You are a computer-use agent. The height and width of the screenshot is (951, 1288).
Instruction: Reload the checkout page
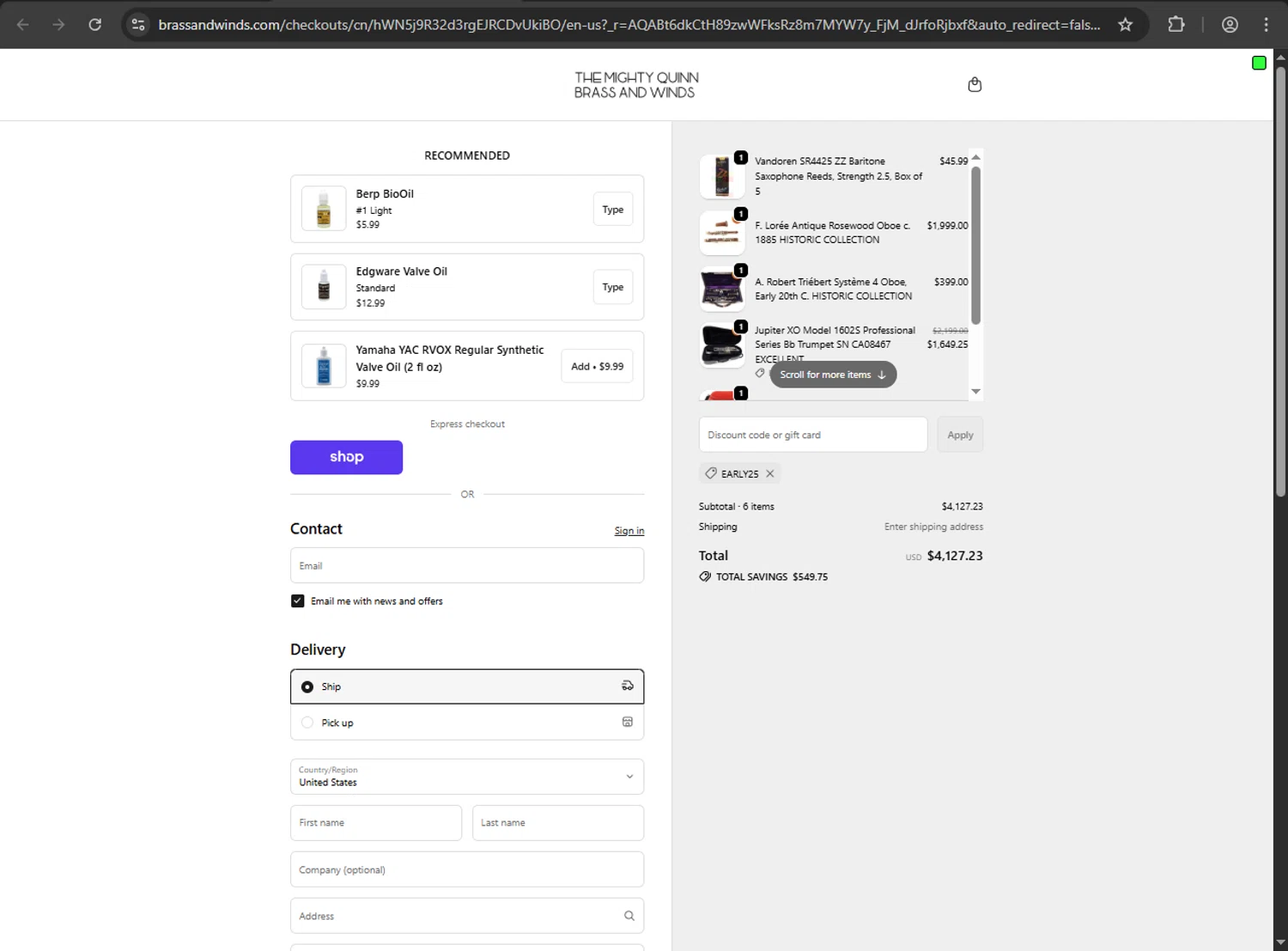pyautogui.click(x=95, y=24)
